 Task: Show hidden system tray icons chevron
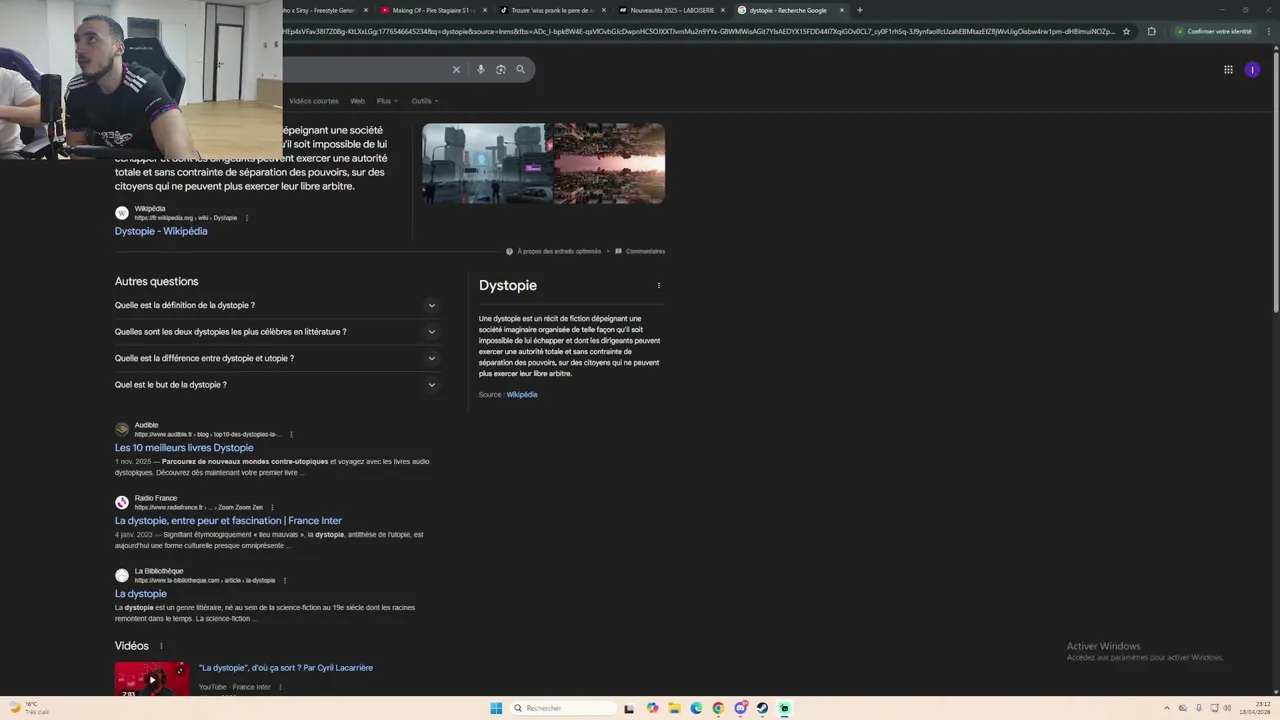click(1167, 708)
